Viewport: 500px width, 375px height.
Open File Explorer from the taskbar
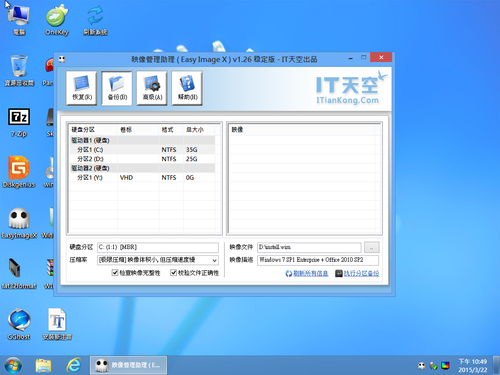point(44,366)
